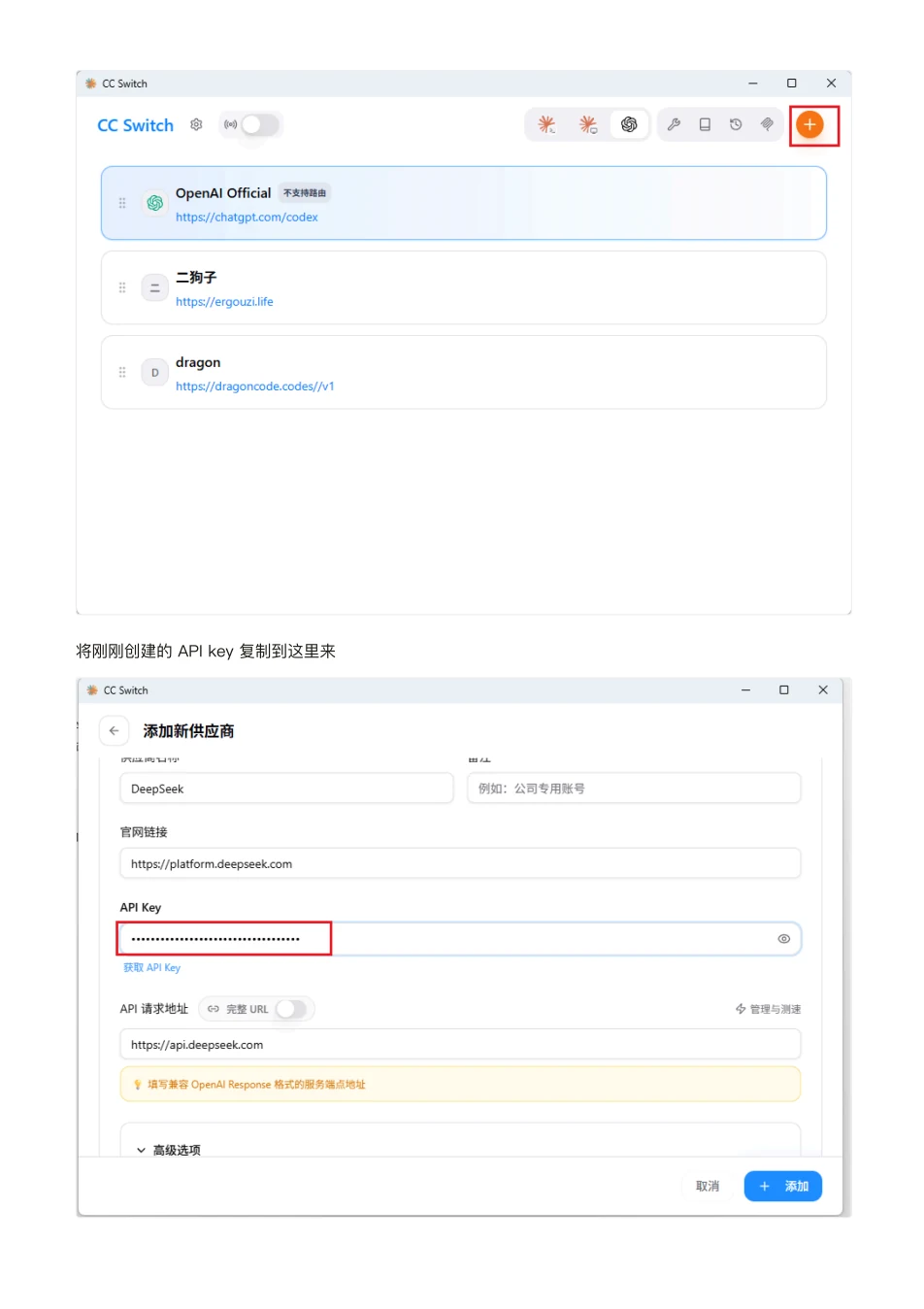The height and width of the screenshot is (1309, 924).
Task: Select the OpenAI Official provider card
Action: pos(464,203)
